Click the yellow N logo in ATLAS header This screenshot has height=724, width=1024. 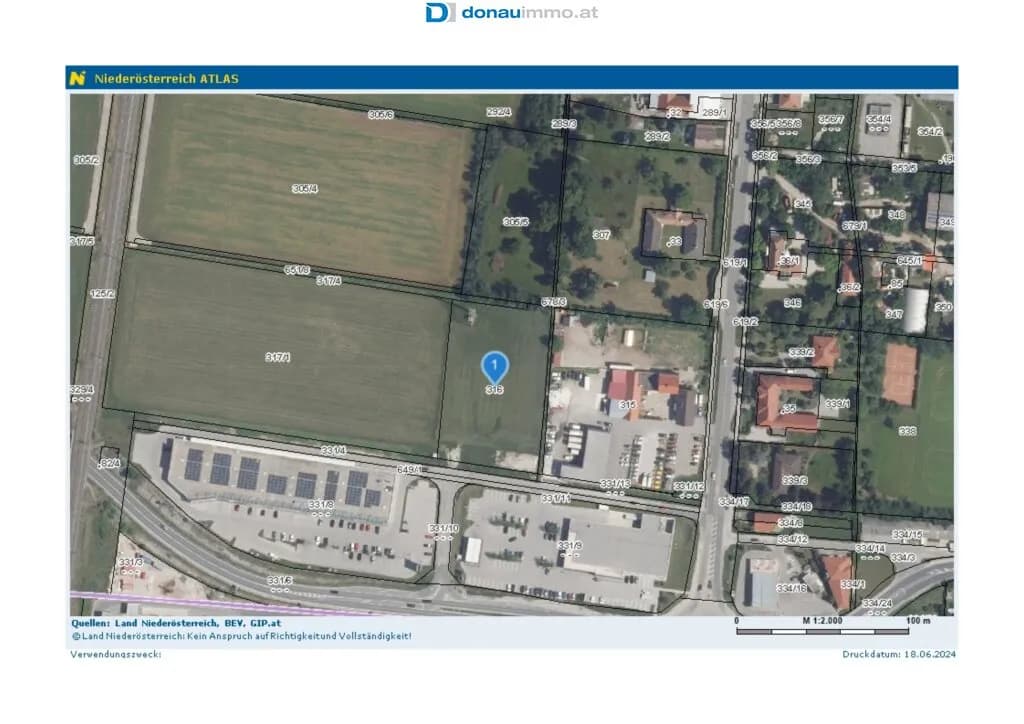[78, 78]
